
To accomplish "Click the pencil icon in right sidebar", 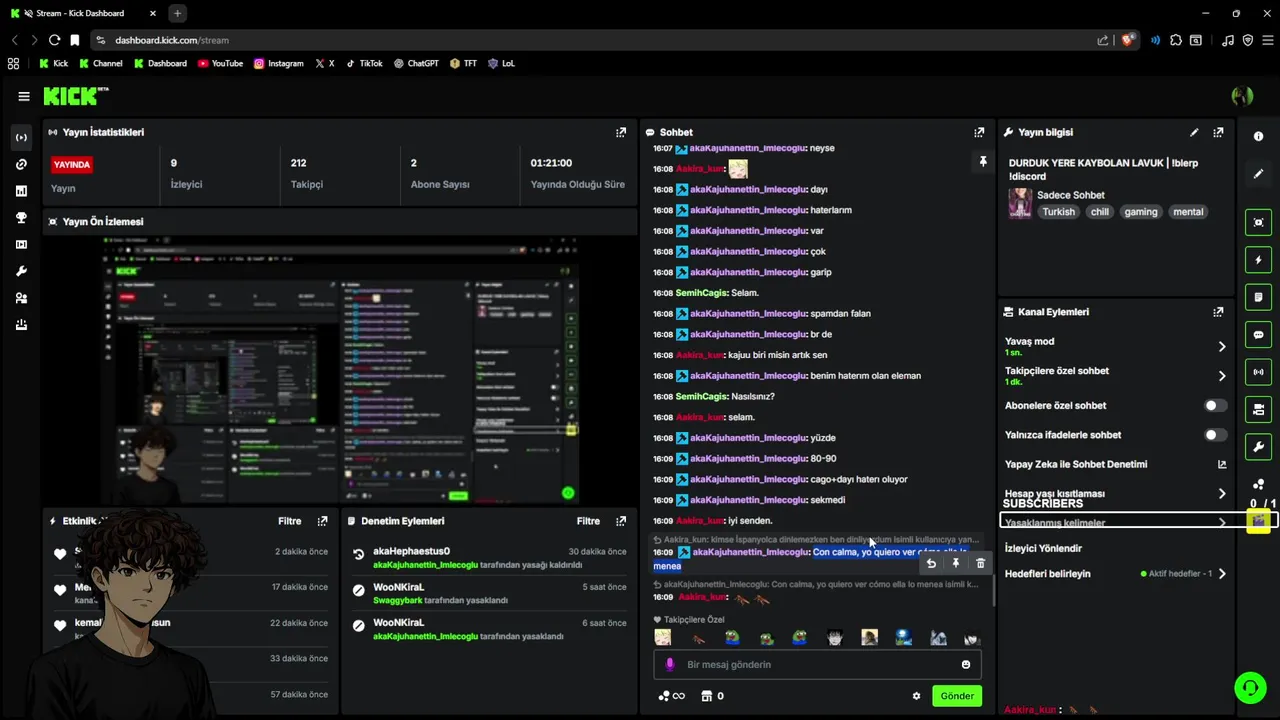I will [1259, 174].
